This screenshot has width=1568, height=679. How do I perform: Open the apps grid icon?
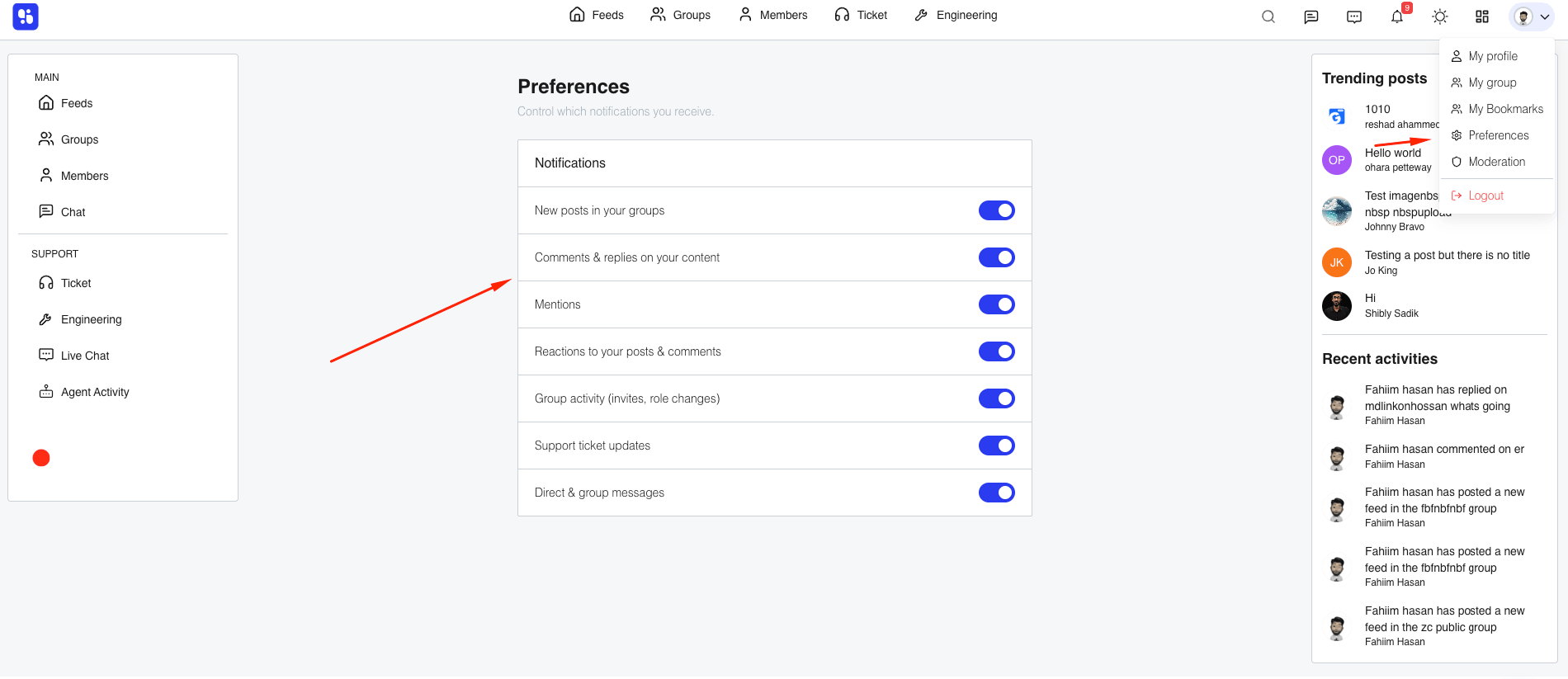1482,17
